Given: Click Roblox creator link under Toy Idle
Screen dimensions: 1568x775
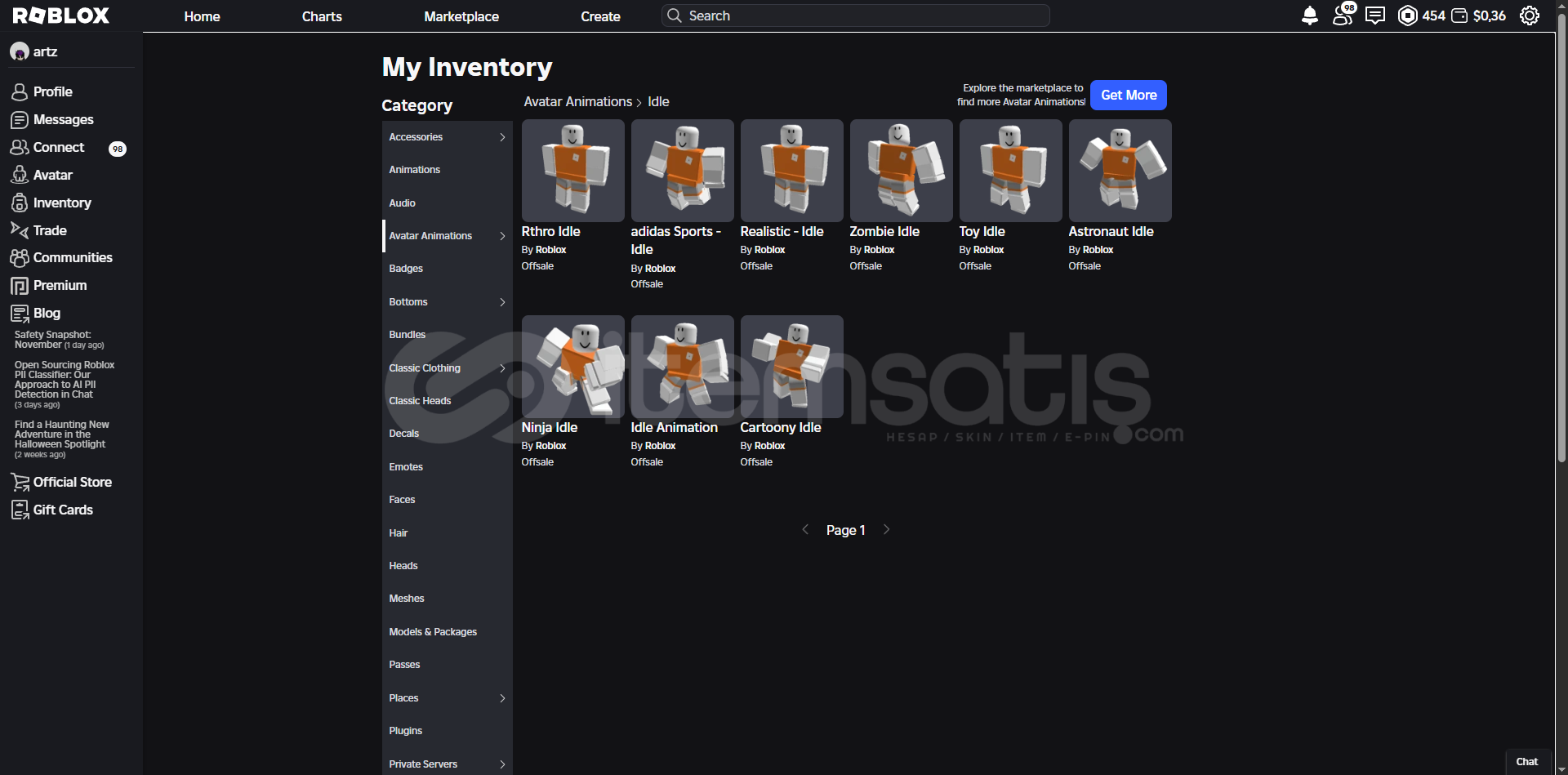Looking at the screenshot, I should (x=988, y=250).
